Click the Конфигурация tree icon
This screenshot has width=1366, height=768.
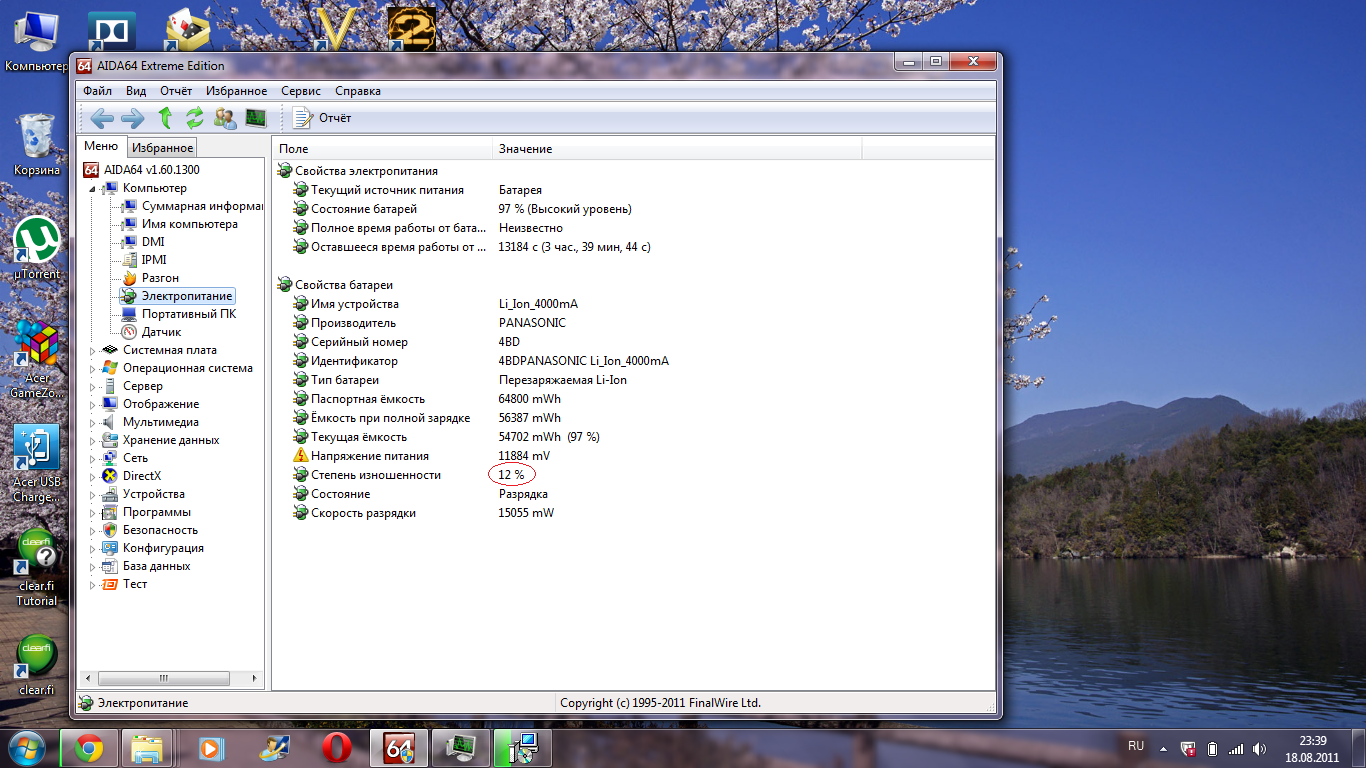tap(110, 548)
